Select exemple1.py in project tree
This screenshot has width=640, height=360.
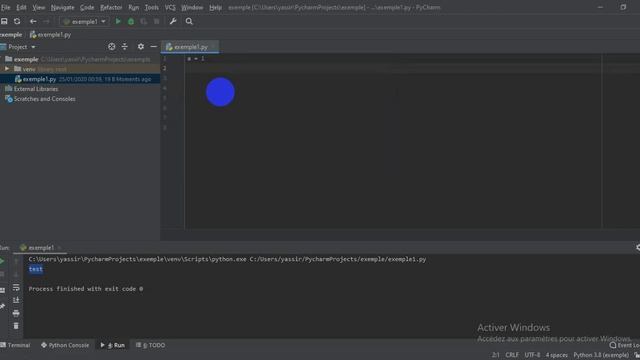pos(39,79)
